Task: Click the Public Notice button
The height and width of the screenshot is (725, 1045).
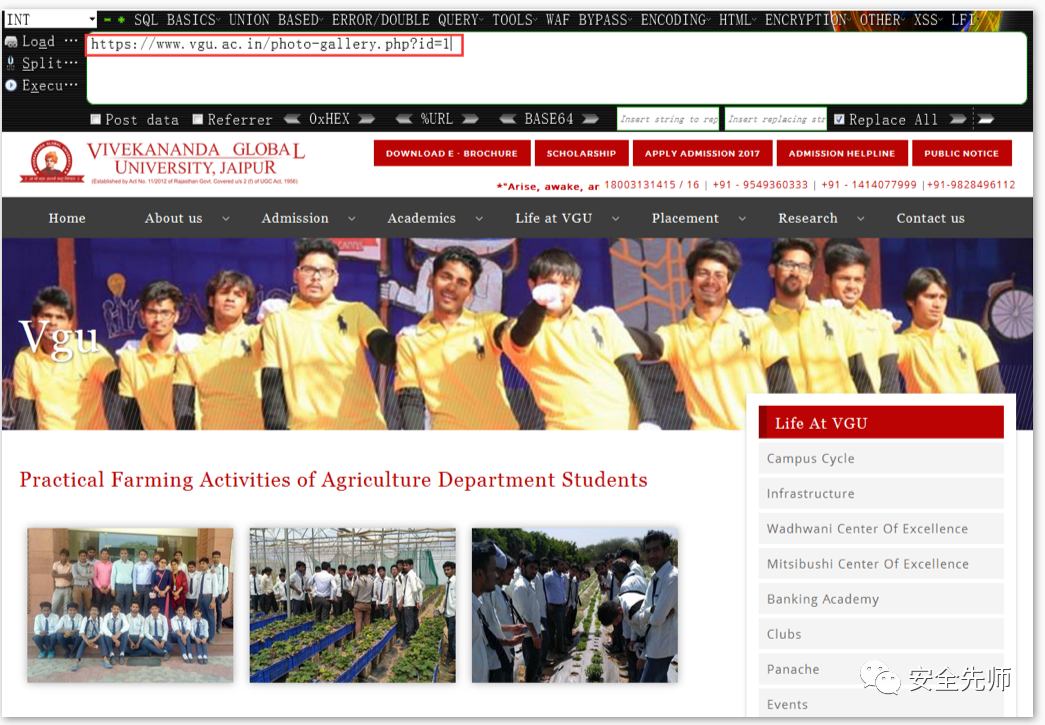Action: [962, 153]
